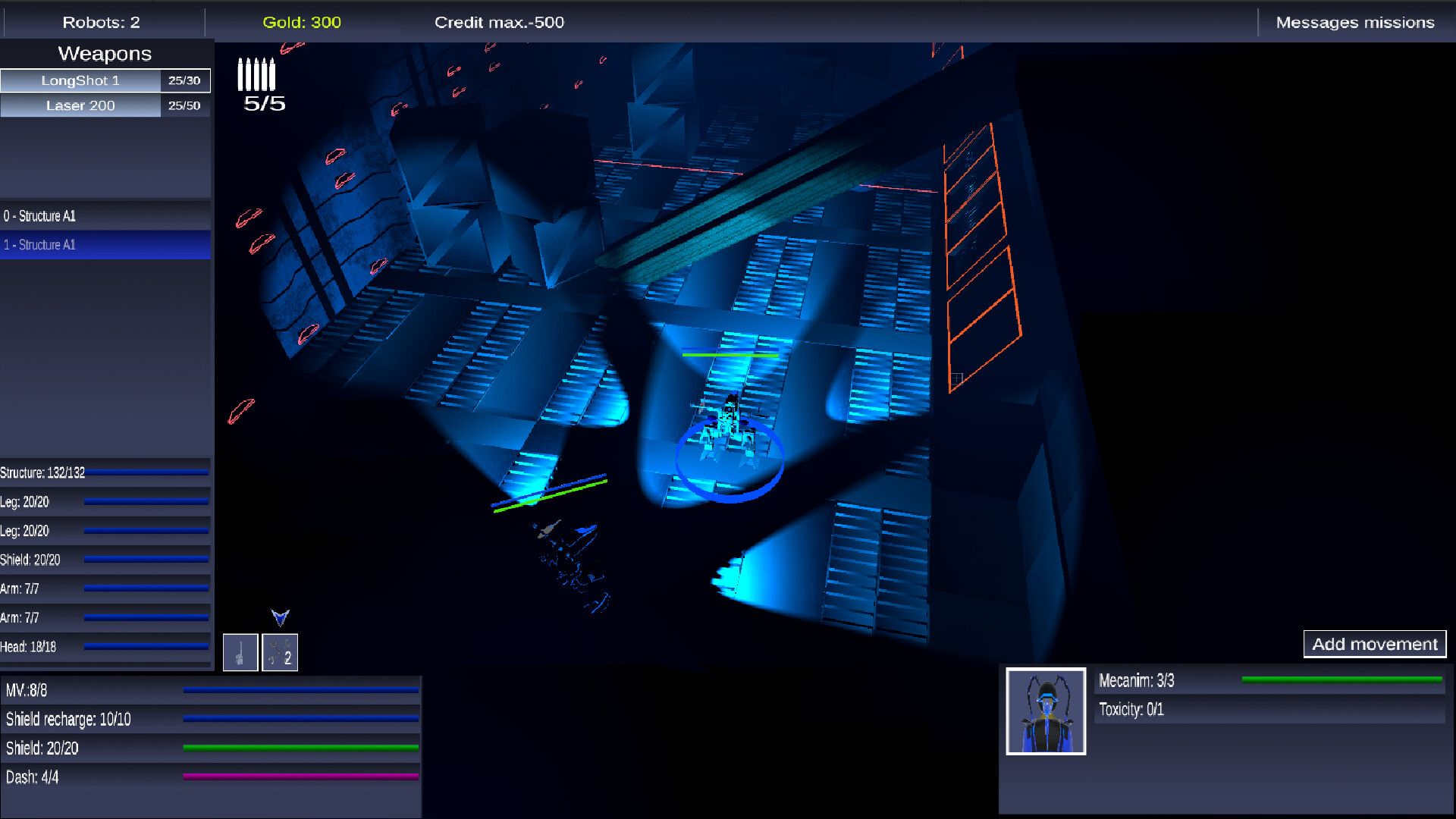Click the crossed wrenches repair icon showing 2

pos(280,652)
